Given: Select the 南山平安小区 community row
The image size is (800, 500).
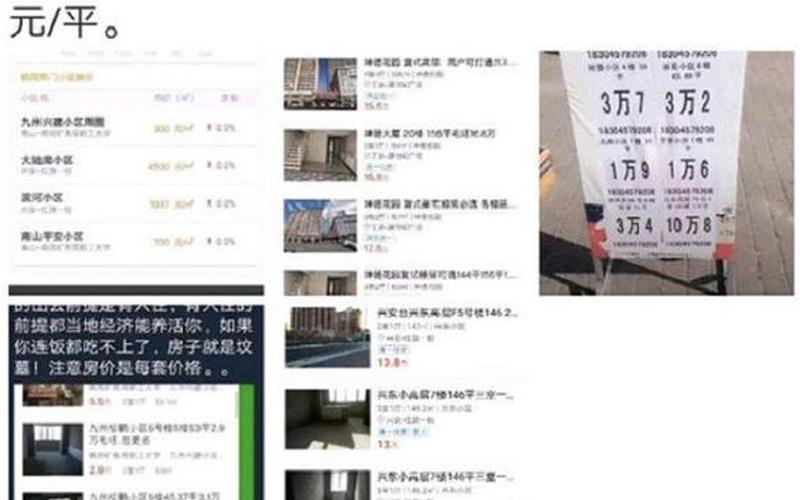Looking at the screenshot, I should [x=135, y=241].
